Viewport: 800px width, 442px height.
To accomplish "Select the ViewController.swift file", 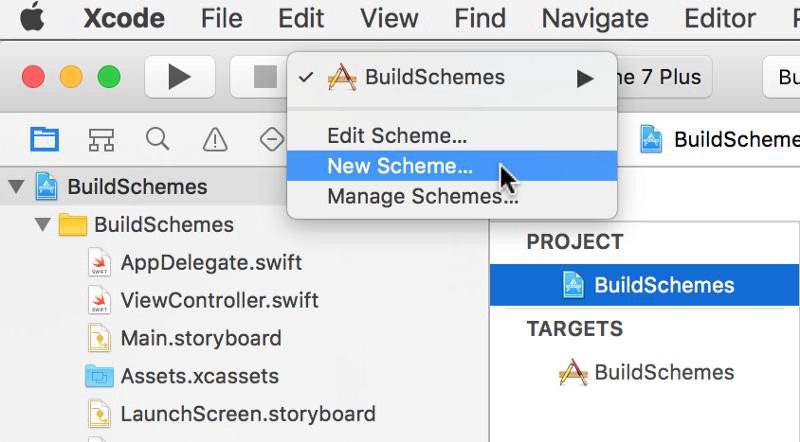I will pyautogui.click(x=219, y=301).
